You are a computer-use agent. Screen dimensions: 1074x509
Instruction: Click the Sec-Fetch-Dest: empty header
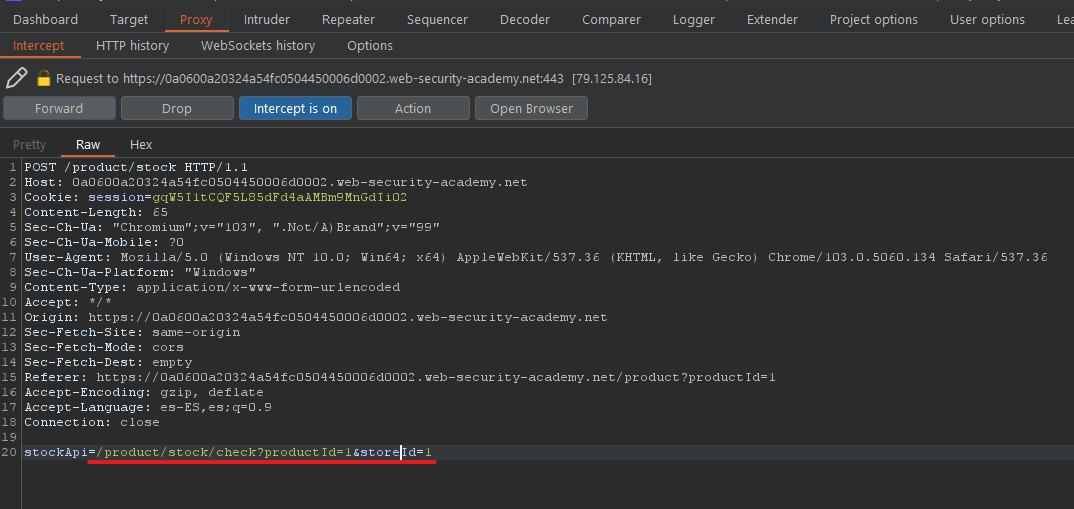[x=108, y=362]
